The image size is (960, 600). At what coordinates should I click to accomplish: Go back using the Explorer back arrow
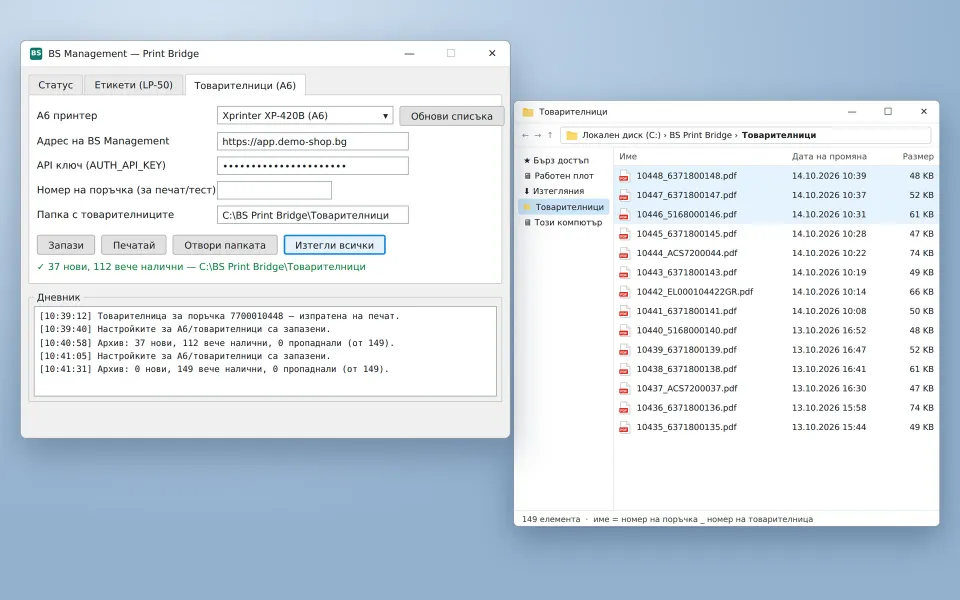pos(525,135)
